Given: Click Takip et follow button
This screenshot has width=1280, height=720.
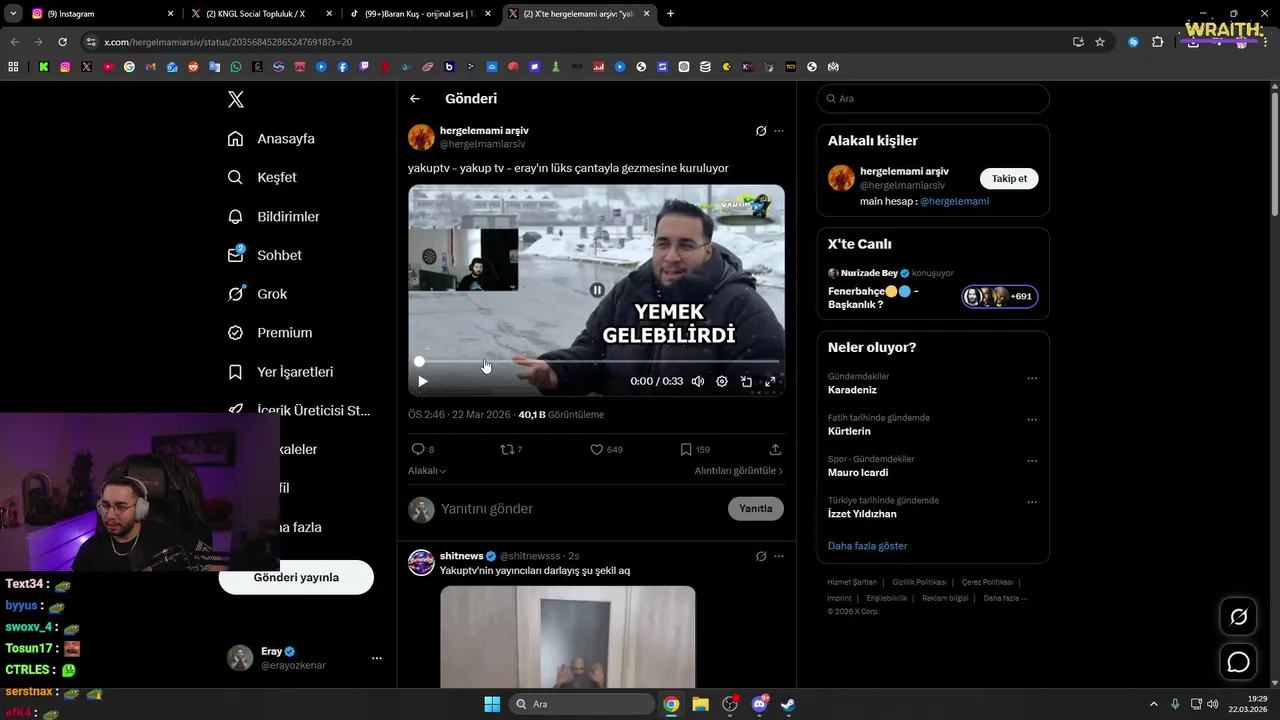Looking at the screenshot, I should click(1009, 179).
